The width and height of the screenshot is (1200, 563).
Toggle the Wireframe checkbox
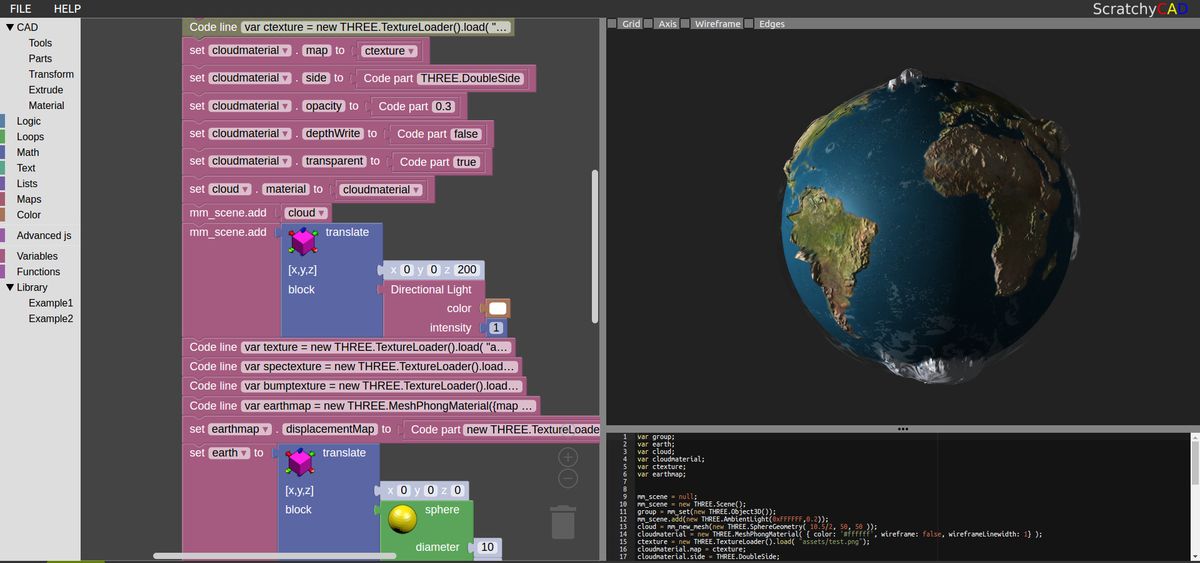686,23
